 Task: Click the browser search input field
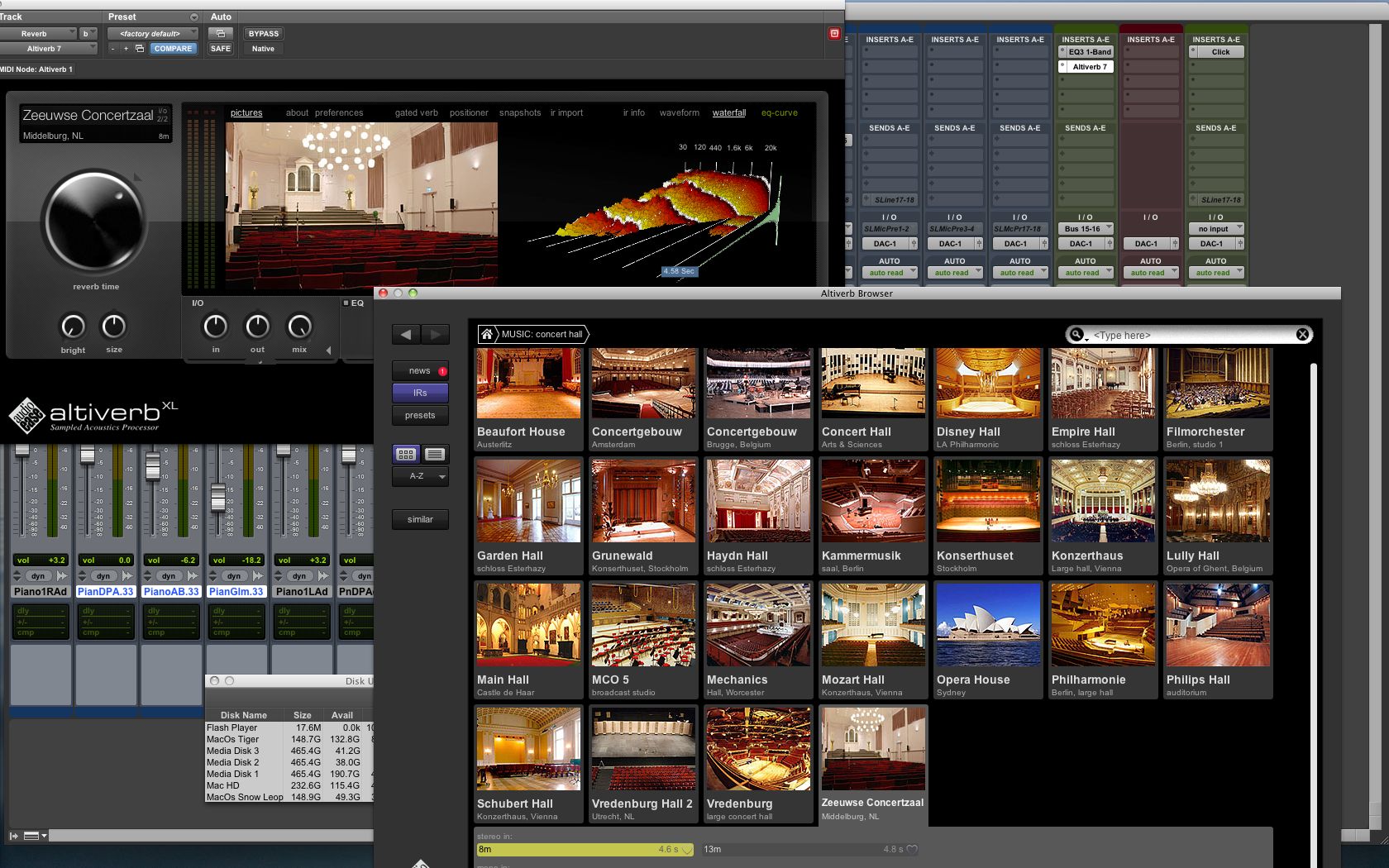(1191, 335)
